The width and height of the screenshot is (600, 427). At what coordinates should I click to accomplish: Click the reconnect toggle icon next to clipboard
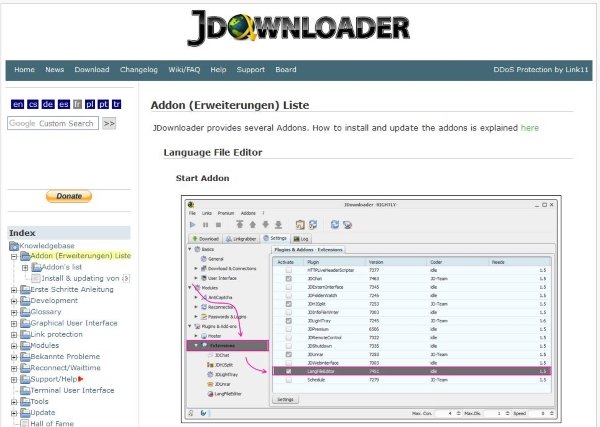coord(313,225)
